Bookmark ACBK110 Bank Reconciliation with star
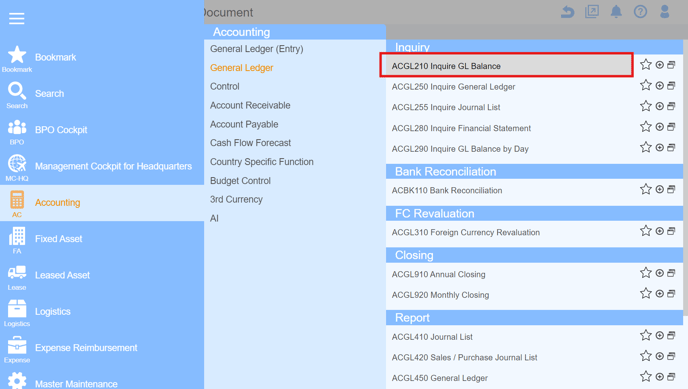The height and width of the screenshot is (389, 688). [645, 189]
